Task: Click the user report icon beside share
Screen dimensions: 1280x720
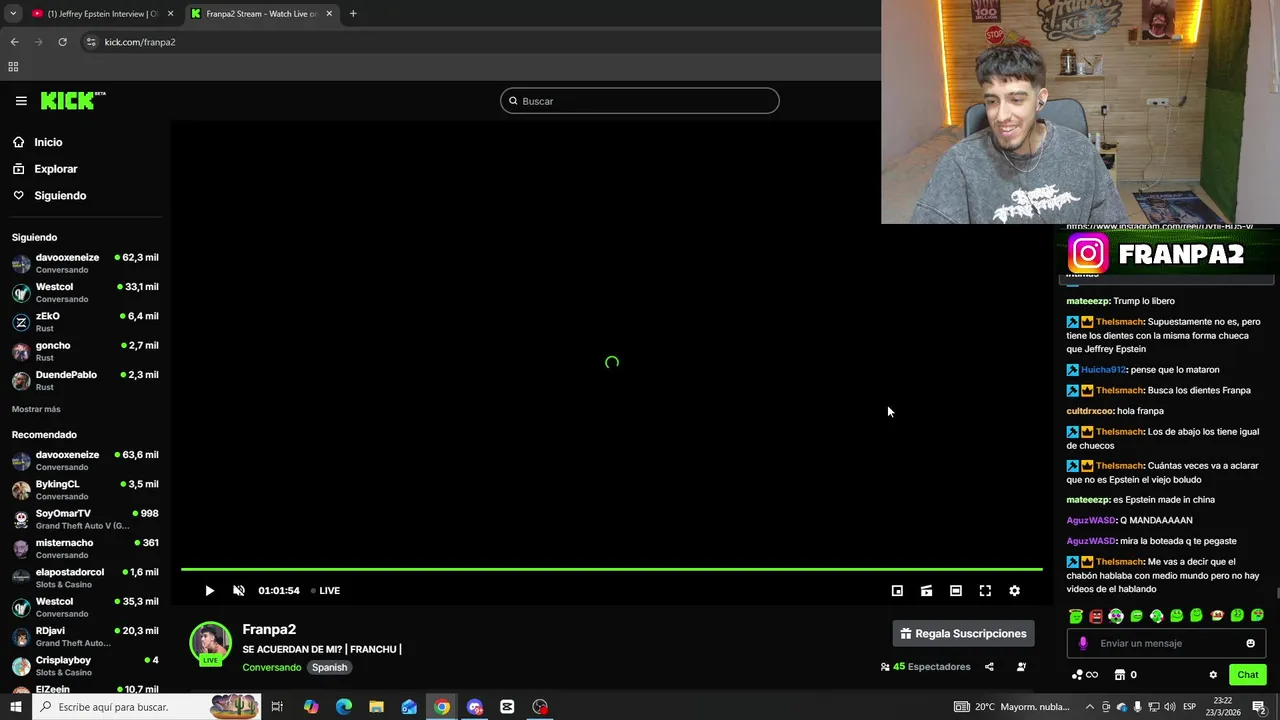Action: [x=1021, y=667]
